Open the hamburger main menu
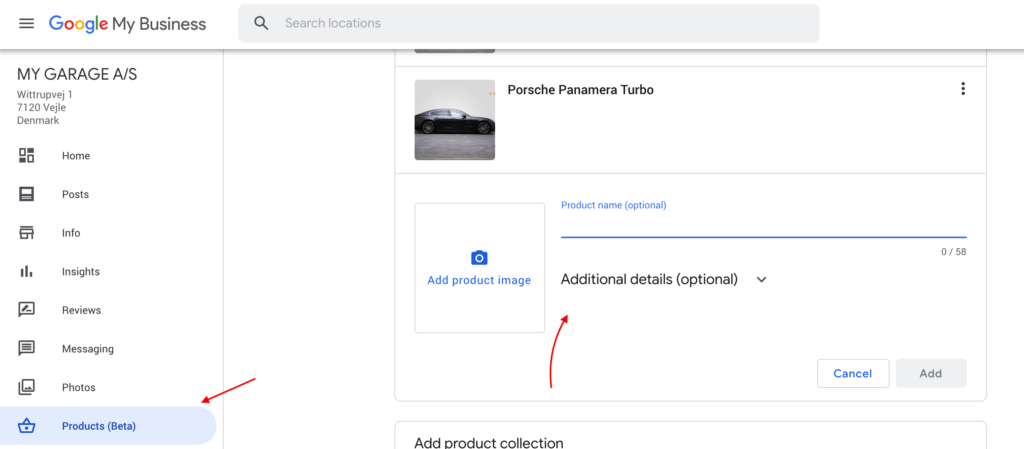The height and width of the screenshot is (449, 1024). coord(26,23)
